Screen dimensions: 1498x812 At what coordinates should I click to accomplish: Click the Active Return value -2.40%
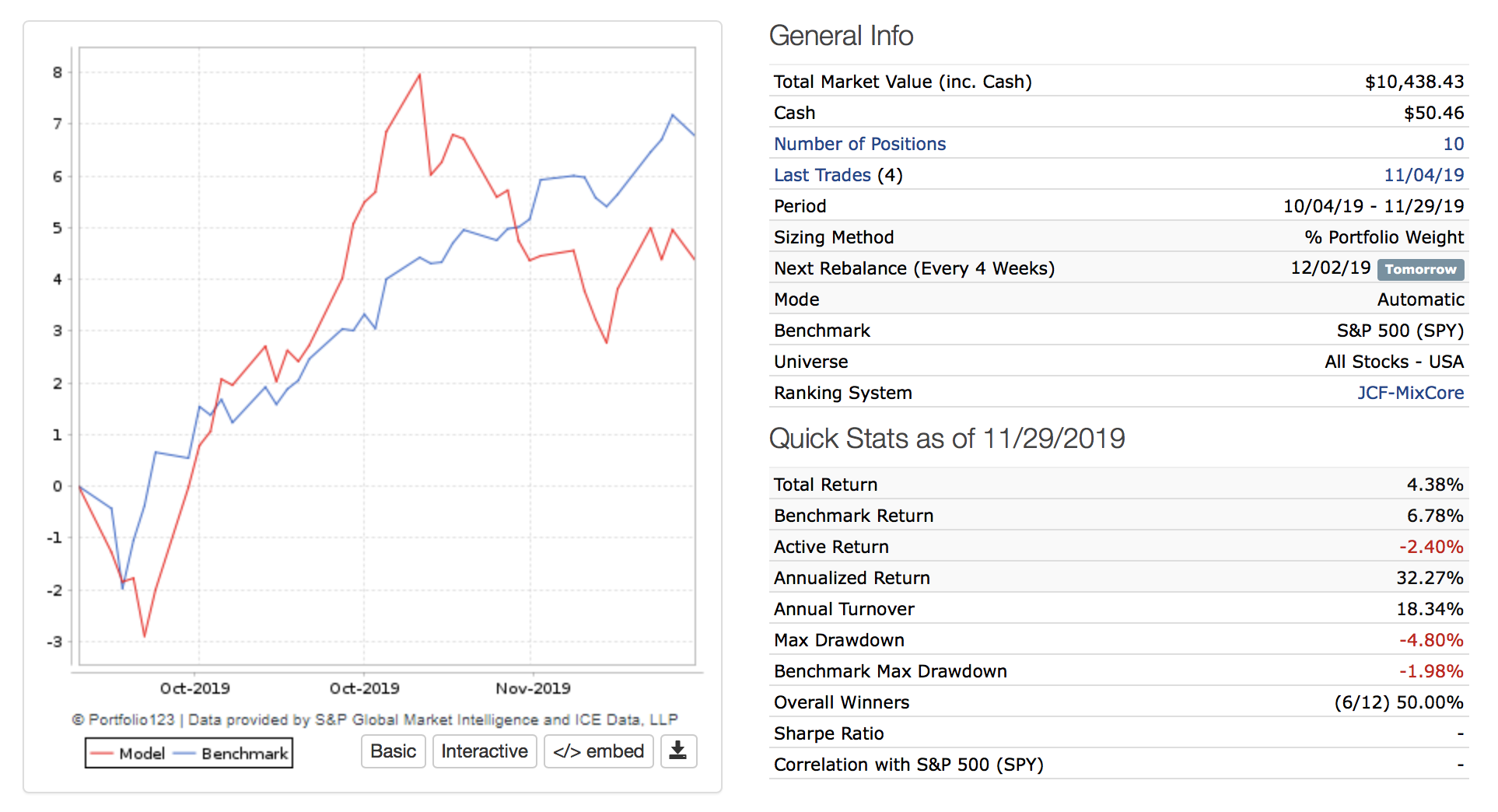pos(1430,547)
